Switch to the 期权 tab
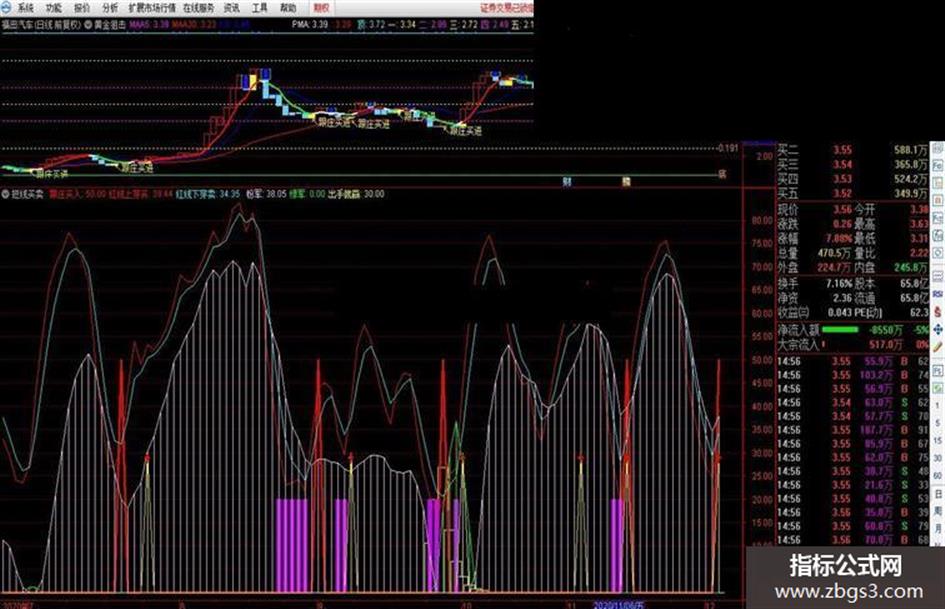 pos(321,8)
